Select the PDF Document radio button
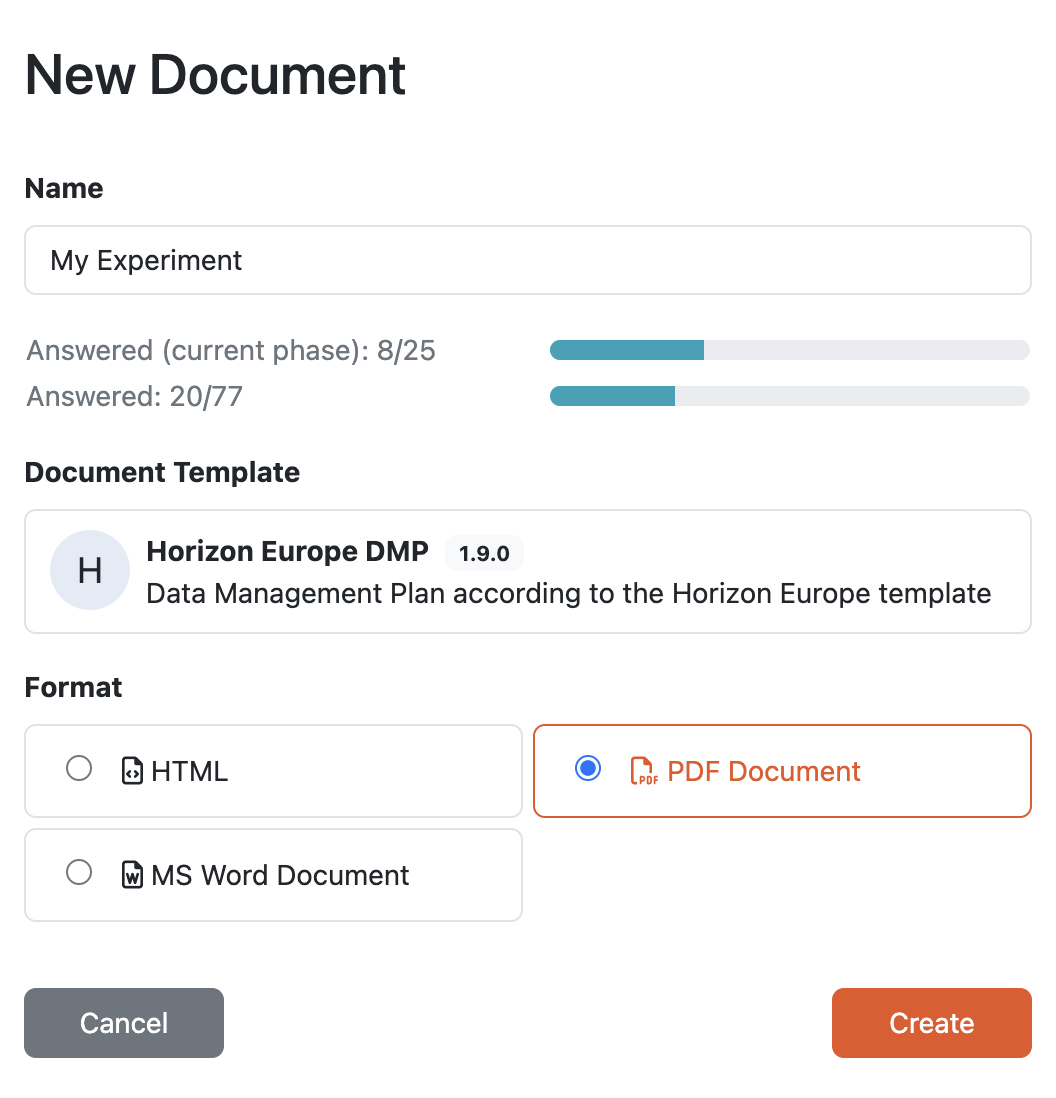The image size is (1056, 1098). [588, 768]
